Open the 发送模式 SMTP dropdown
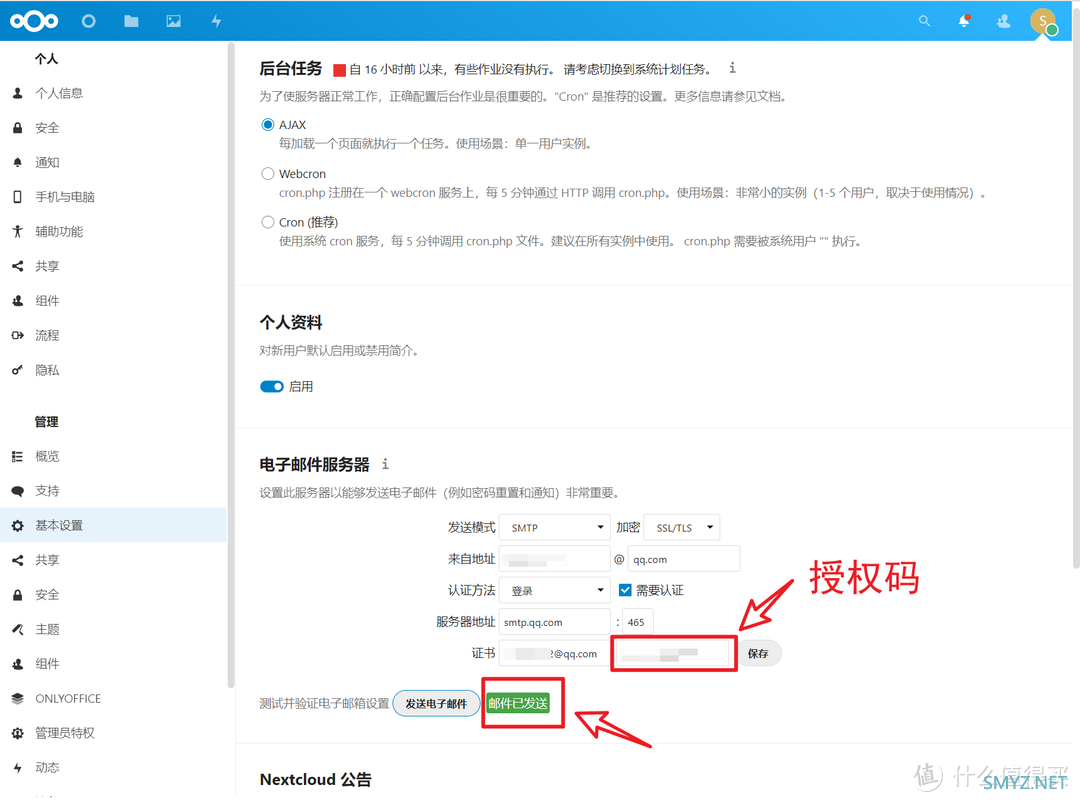Screen dimensions: 1080x802 [x=554, y=527]
